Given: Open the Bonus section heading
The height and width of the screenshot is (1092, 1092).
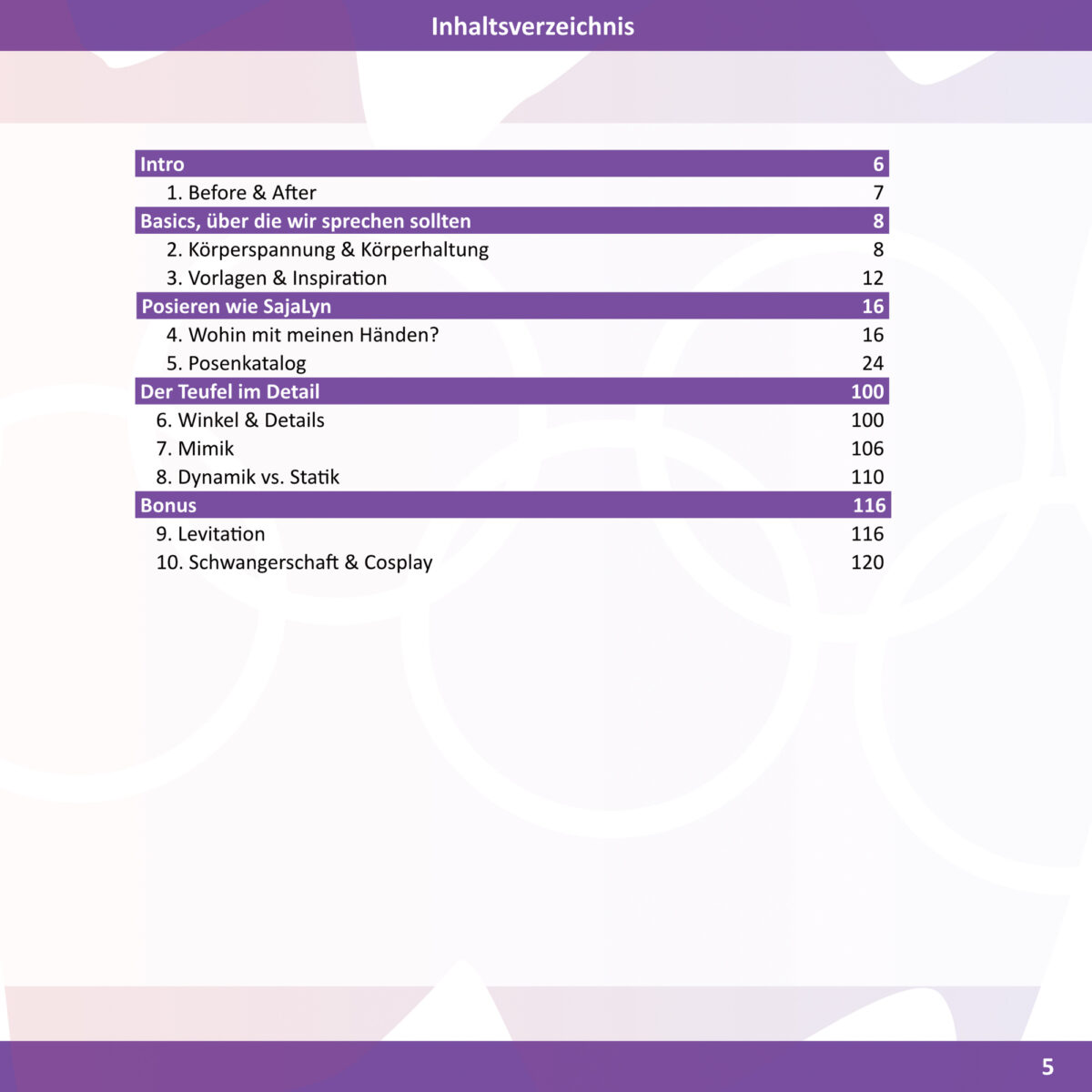Looking at the screenshot, I should 512,505.
